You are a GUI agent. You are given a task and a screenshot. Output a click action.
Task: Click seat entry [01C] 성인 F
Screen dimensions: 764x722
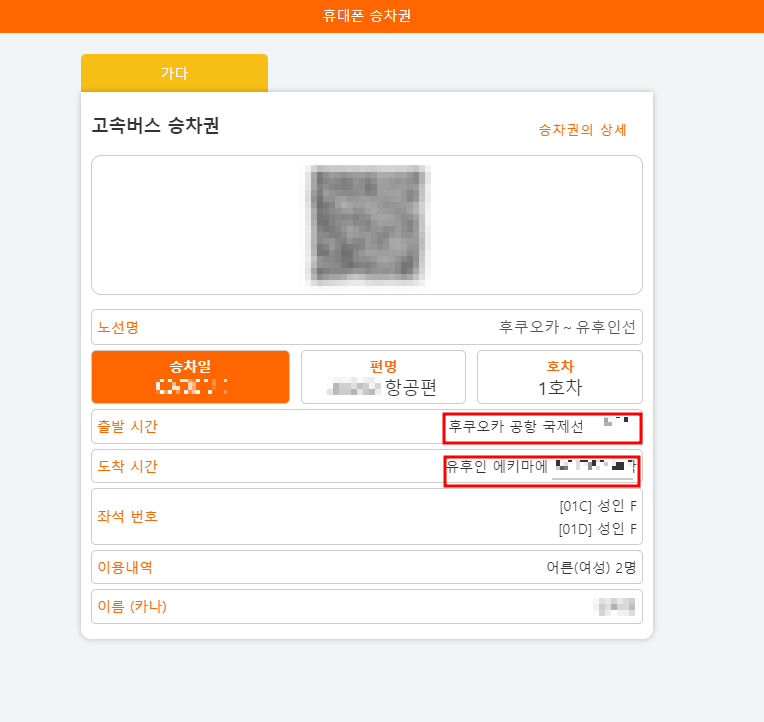point(598,506)
